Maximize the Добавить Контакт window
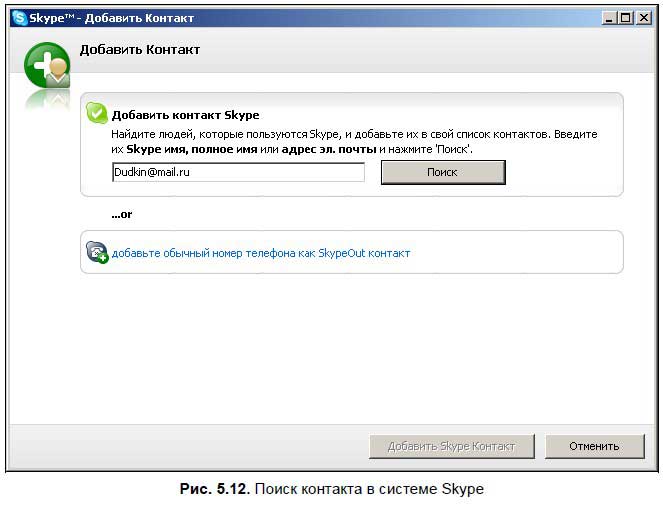 pyautogui.click(x=627, y=18)
